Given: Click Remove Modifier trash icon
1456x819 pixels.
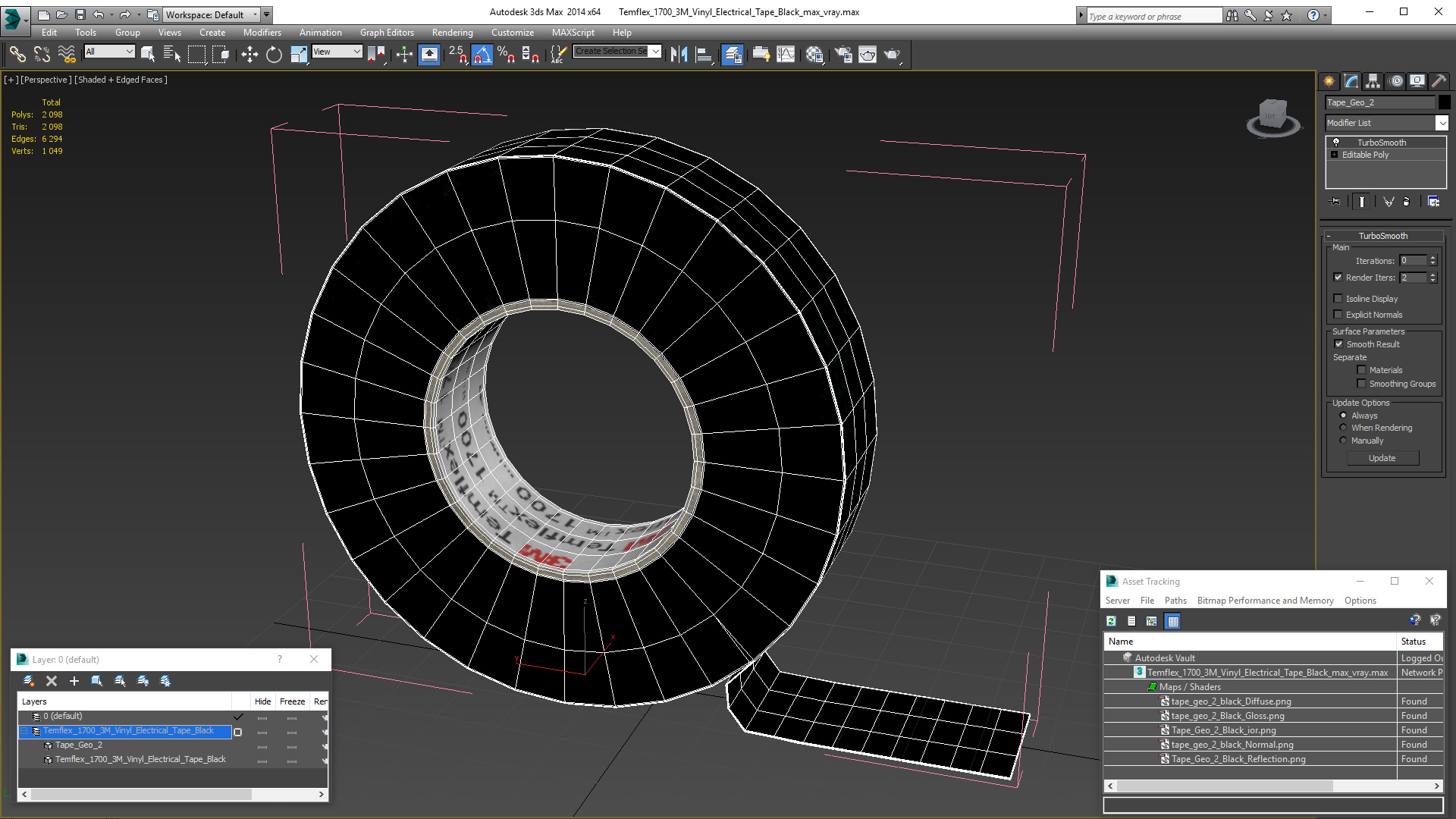Looking at the screenshot, I should point(1407,202).
